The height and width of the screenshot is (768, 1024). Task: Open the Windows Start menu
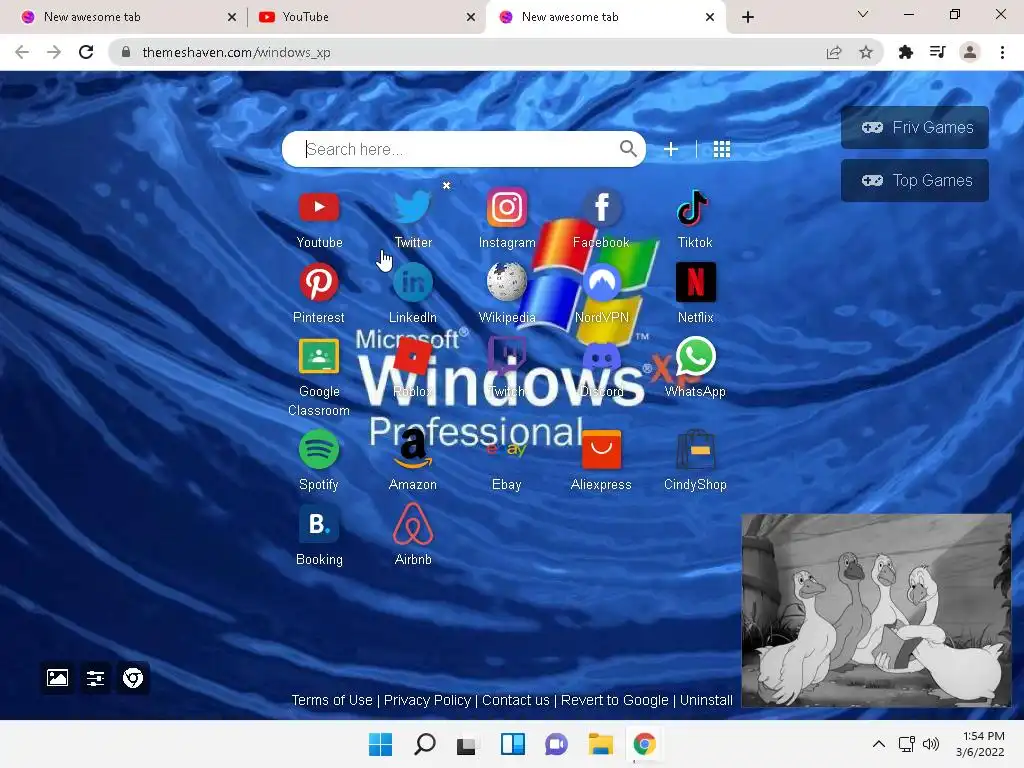(380, 744)
